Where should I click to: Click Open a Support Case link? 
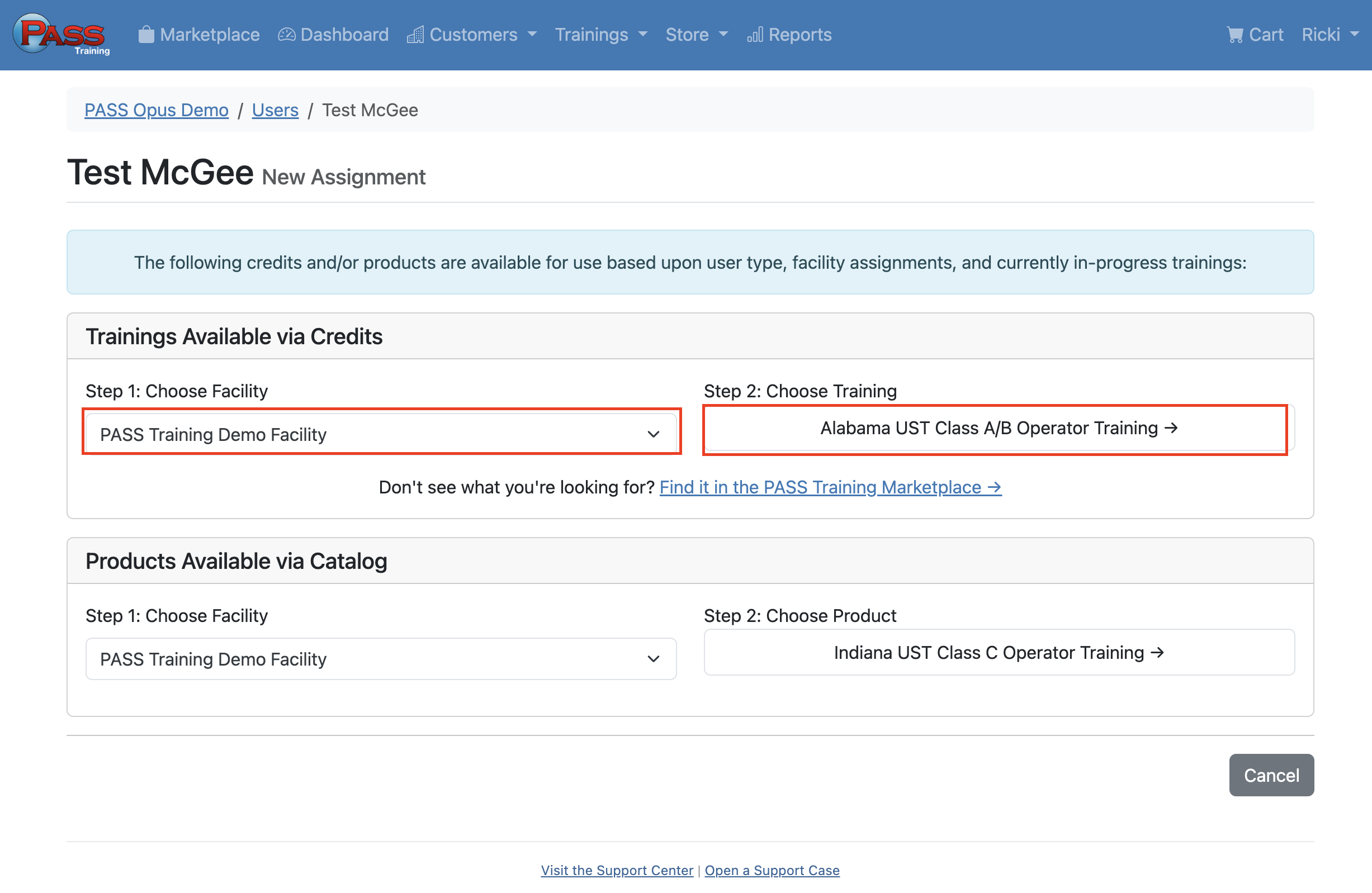click(x=772, y=870)
